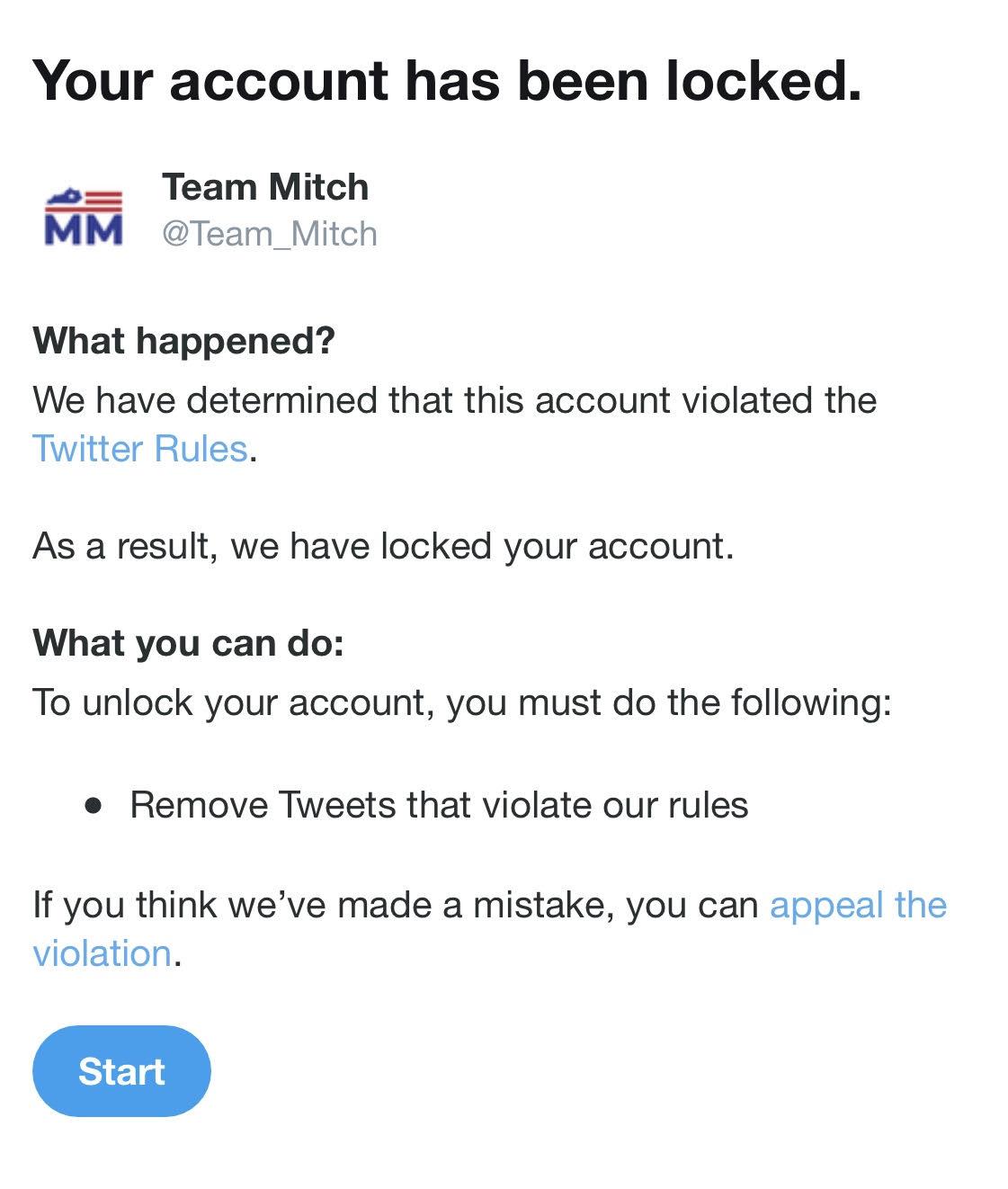Click the word 'Start' inside the blue button

[x=121, y=1071]
